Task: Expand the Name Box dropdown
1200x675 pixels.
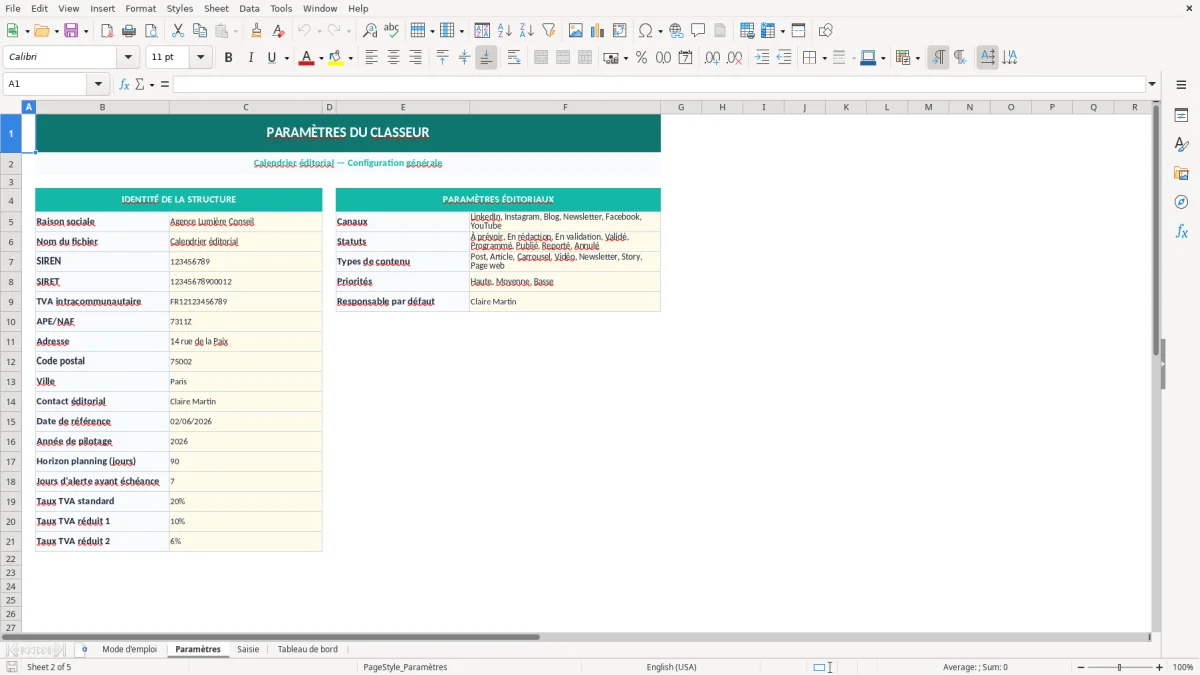Action: point(98,84)
